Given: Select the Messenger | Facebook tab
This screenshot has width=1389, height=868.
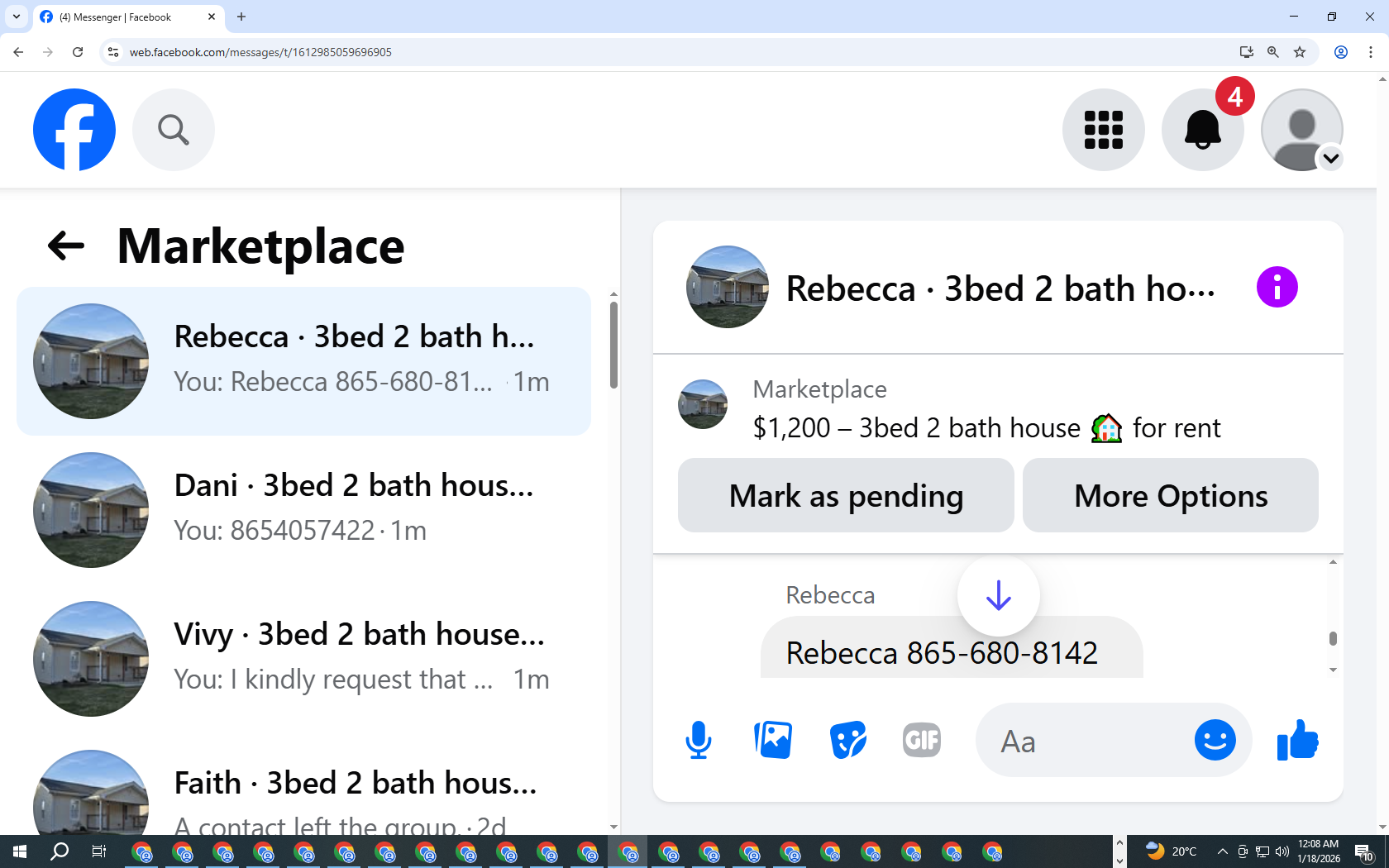Looking at the screenshot, I should point(128,17).
